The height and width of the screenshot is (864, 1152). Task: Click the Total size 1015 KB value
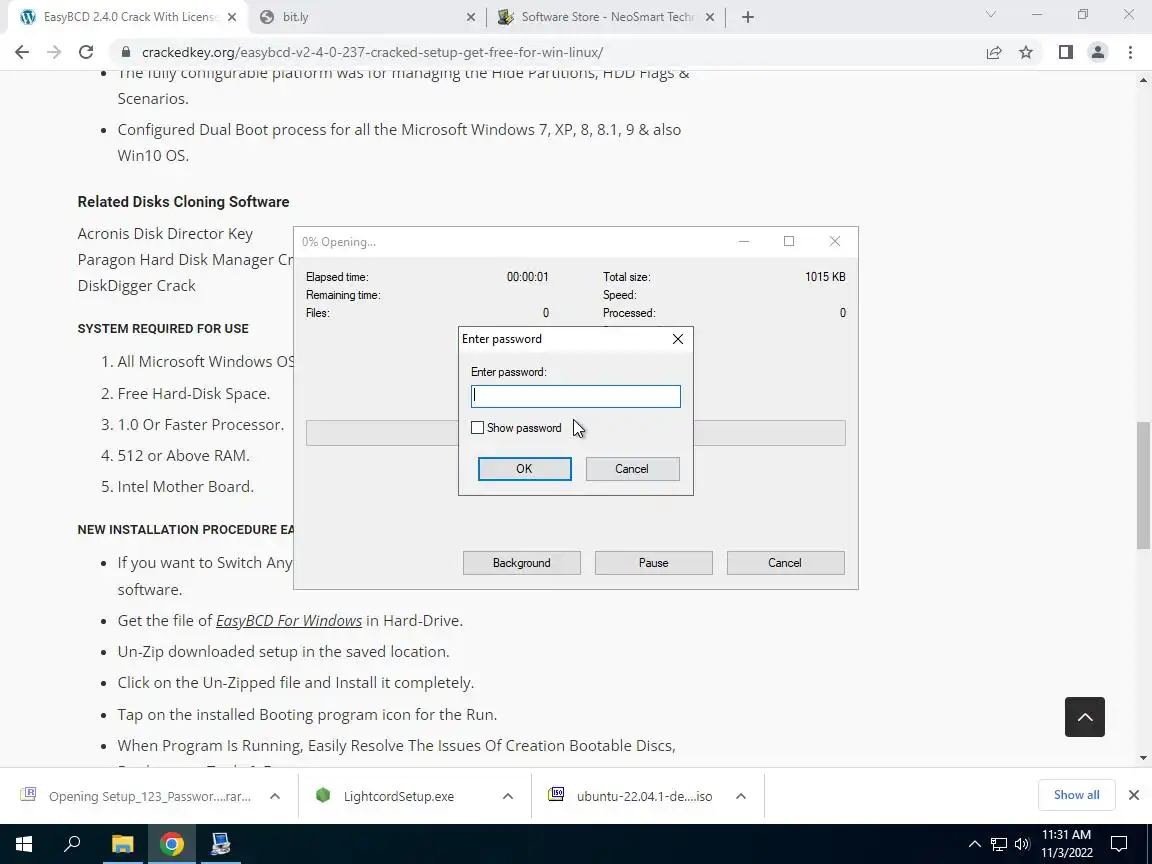825,277
